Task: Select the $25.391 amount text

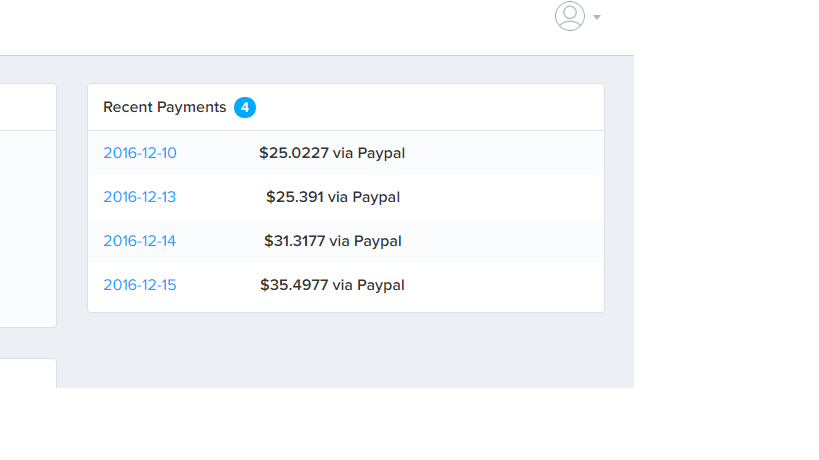Action: coord(295,197)
